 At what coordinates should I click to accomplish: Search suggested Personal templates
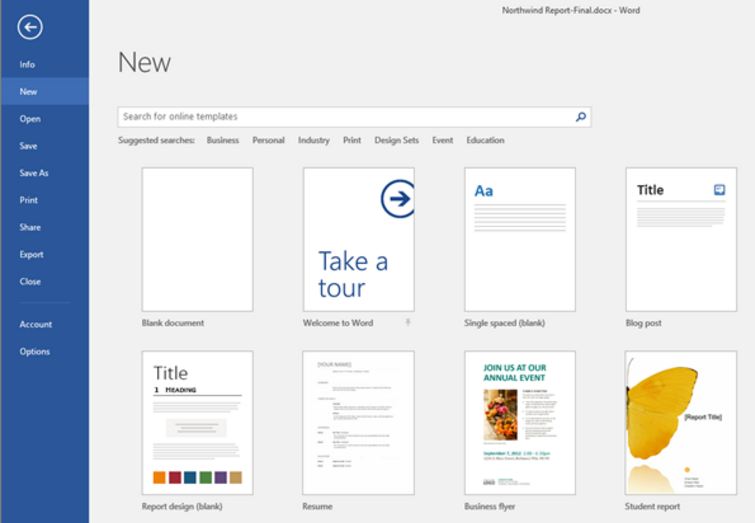(x=268, y=140)
